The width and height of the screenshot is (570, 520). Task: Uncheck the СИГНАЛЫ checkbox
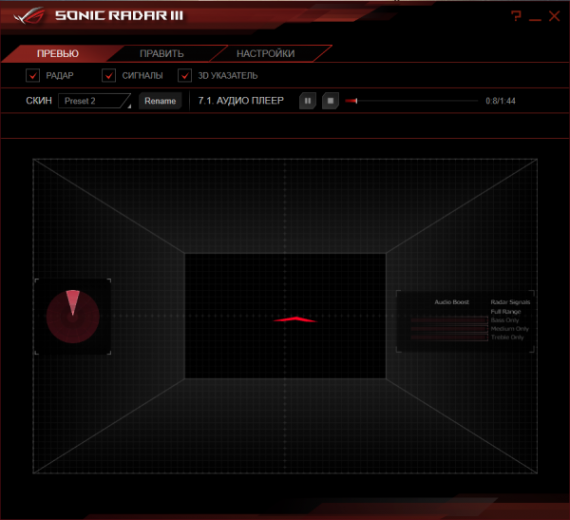(109, 76)
